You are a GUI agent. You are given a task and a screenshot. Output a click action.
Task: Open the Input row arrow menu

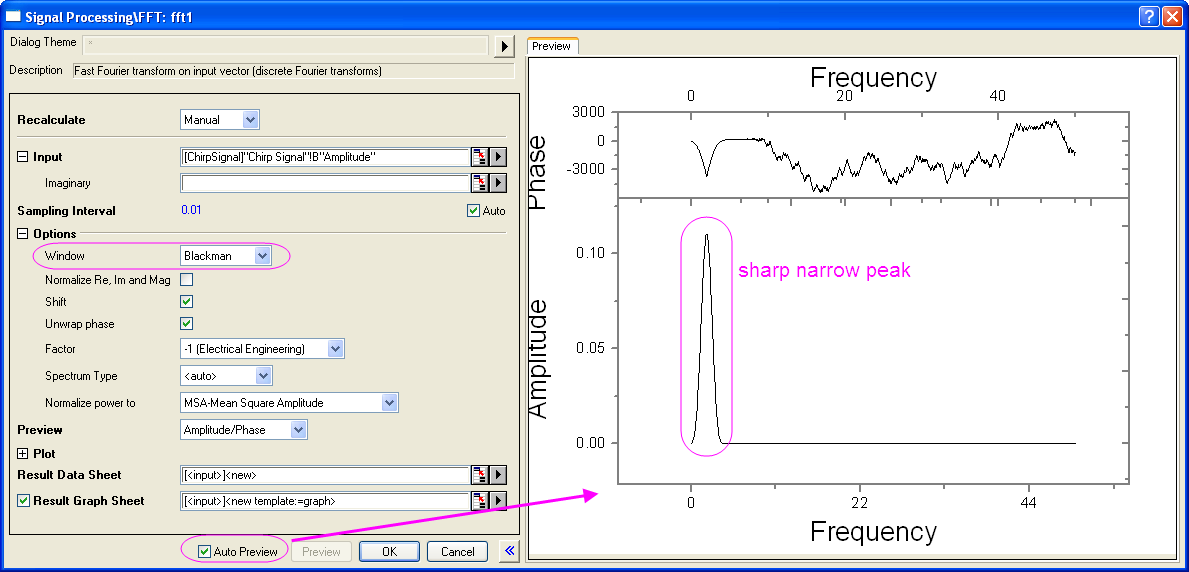(498, 157)
